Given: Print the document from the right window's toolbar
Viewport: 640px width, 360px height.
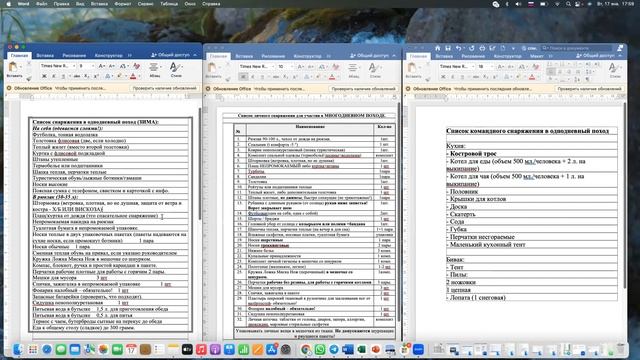Looking at the screenshot, I should [482, 48].
